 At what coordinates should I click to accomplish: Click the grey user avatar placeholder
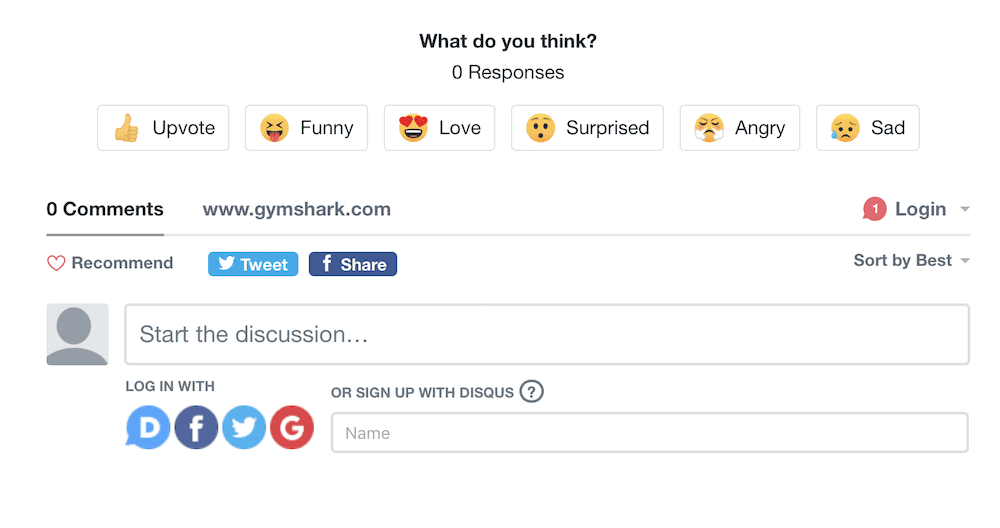[77, 334]
